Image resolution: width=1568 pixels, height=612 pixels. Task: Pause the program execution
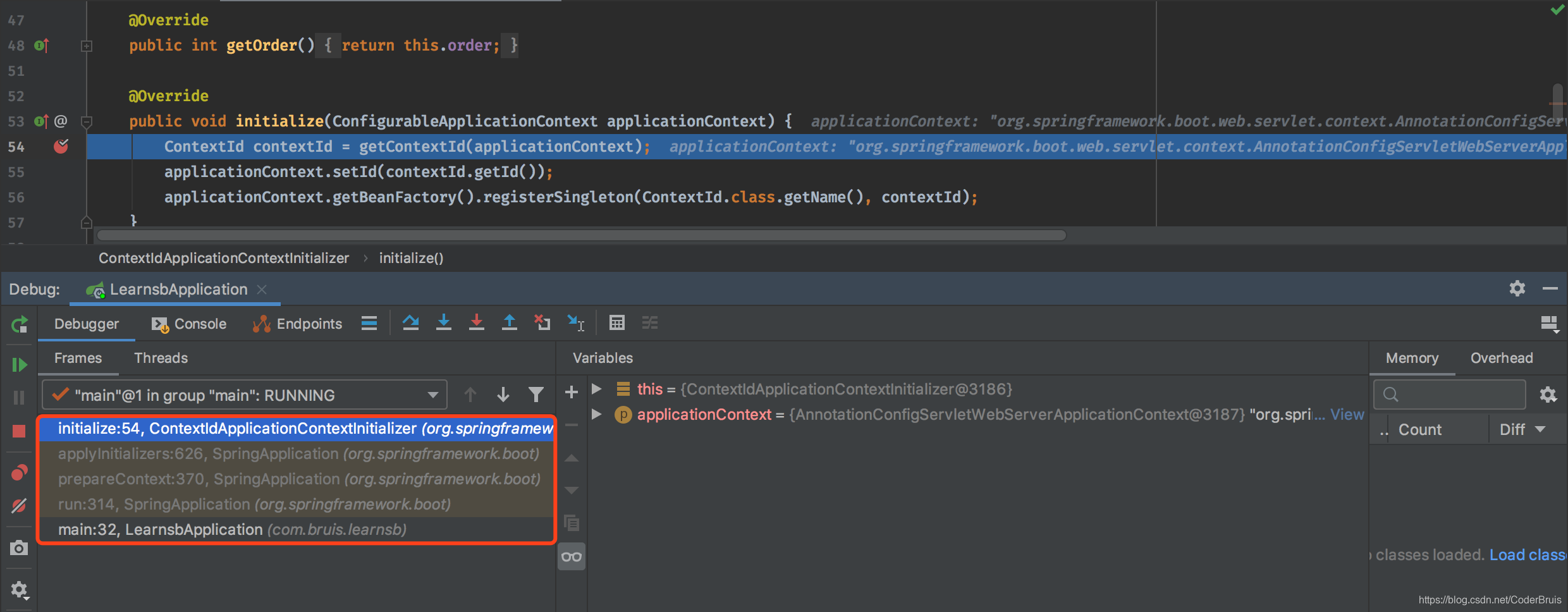click(19, 398)
